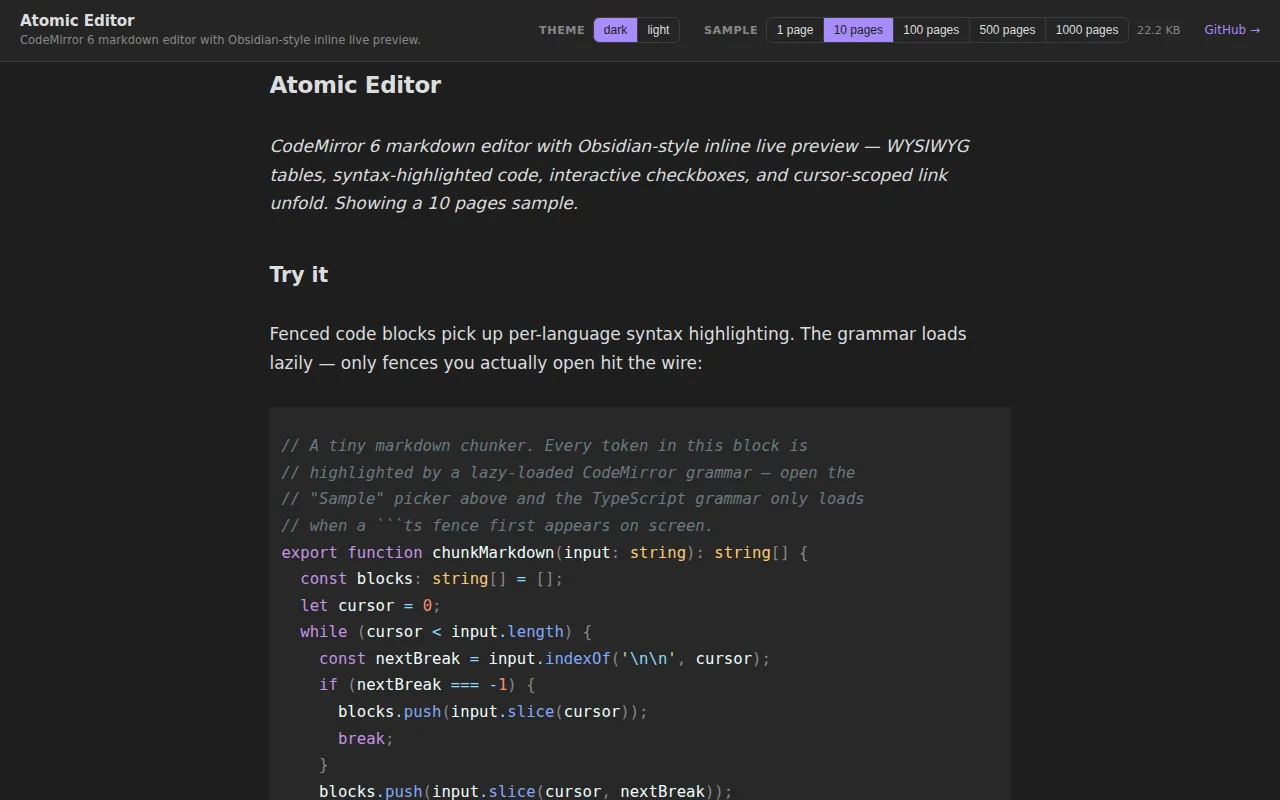Select the 10 pages sample
Viewport: 1280px width, 800px height.
pyautogui.click(x=858, y=30)
